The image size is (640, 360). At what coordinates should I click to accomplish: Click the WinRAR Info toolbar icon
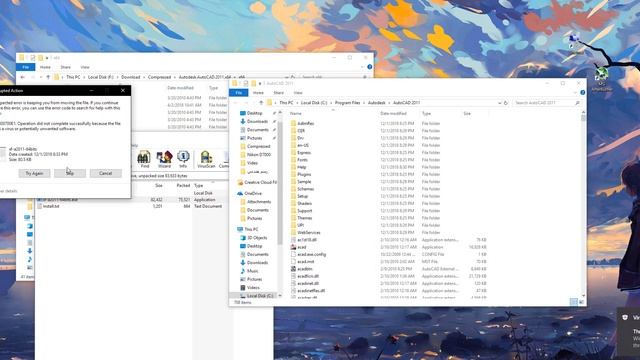coord(183,159)
